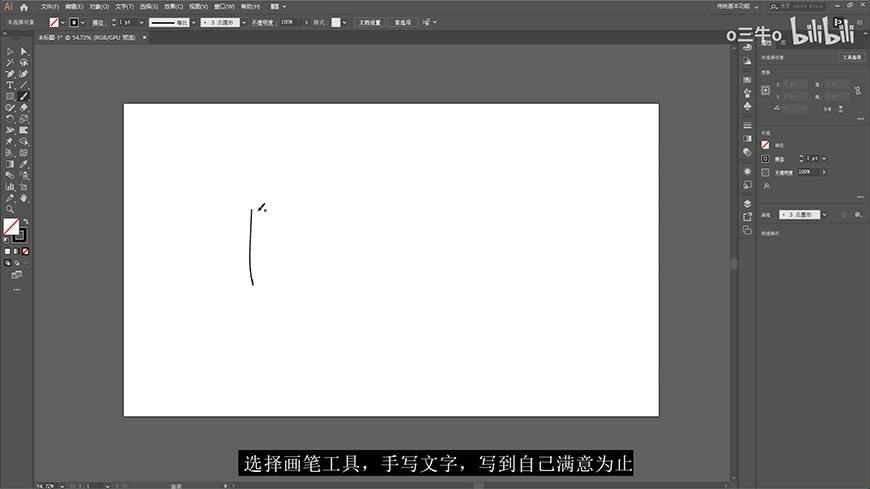This screenshot has height=489, width=870.
Task: Open the Layers panel icon
Action: 747,203
